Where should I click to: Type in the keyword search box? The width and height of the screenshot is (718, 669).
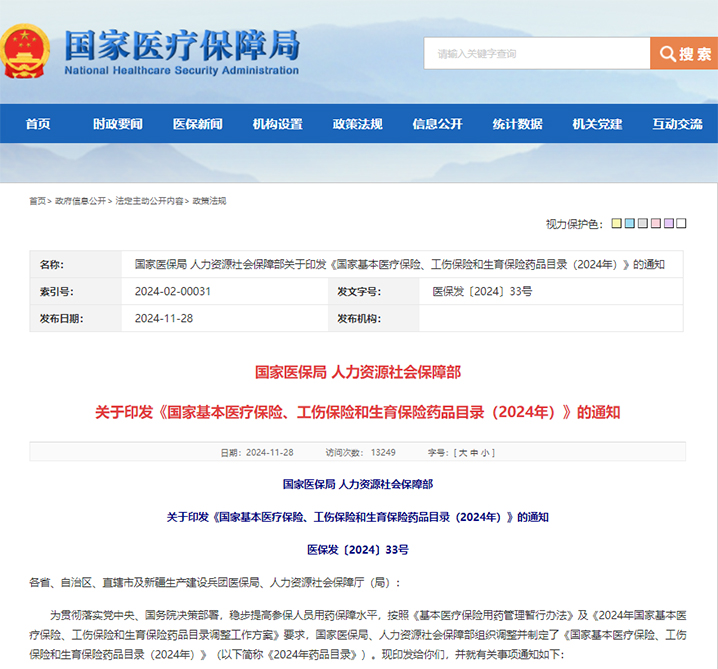tap(536, 53)
